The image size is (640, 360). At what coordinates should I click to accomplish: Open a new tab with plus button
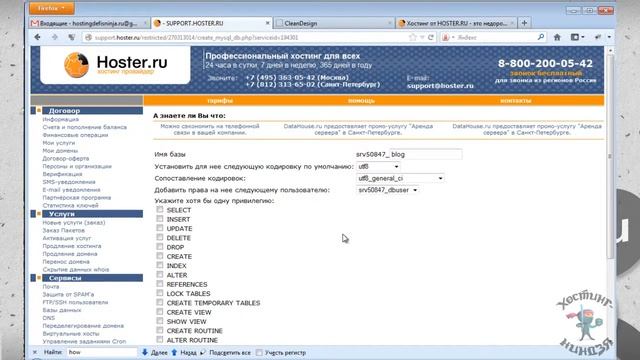(x=524, y=23)
